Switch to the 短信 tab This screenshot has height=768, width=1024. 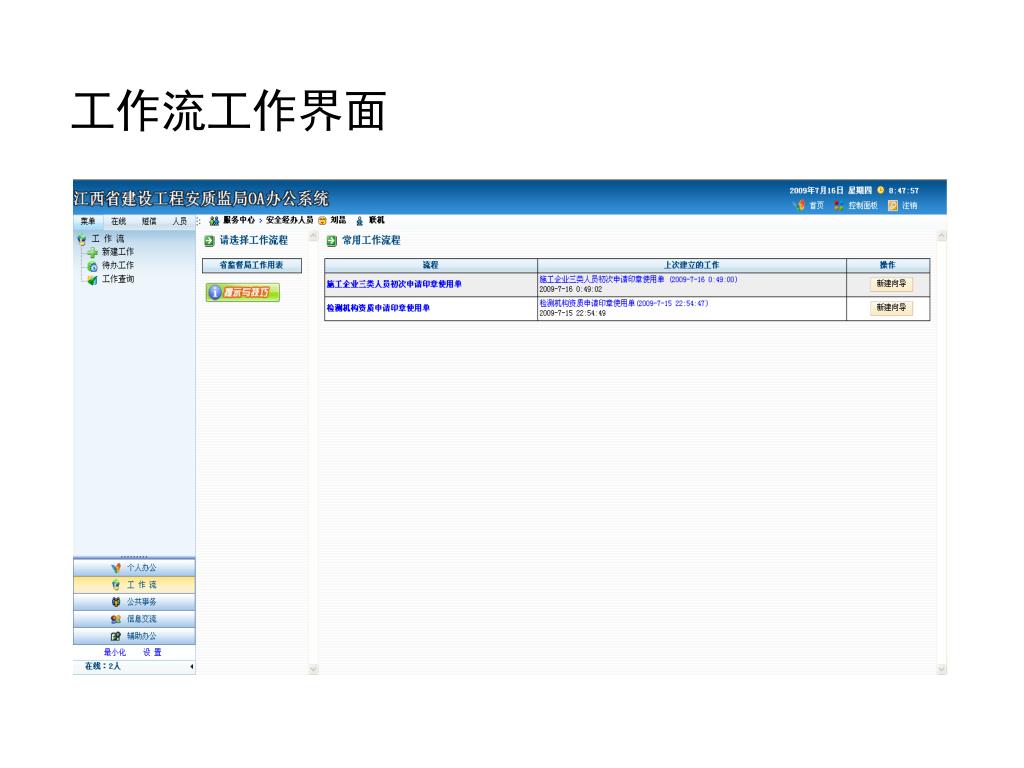(148, 221)
